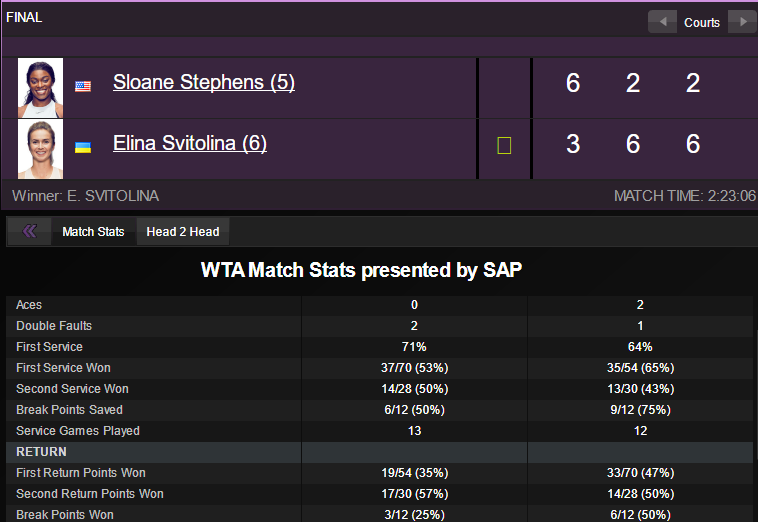This screenshot has height=522, width=758.
Task: Click the previous court left arrow
Action: (663, 22)
